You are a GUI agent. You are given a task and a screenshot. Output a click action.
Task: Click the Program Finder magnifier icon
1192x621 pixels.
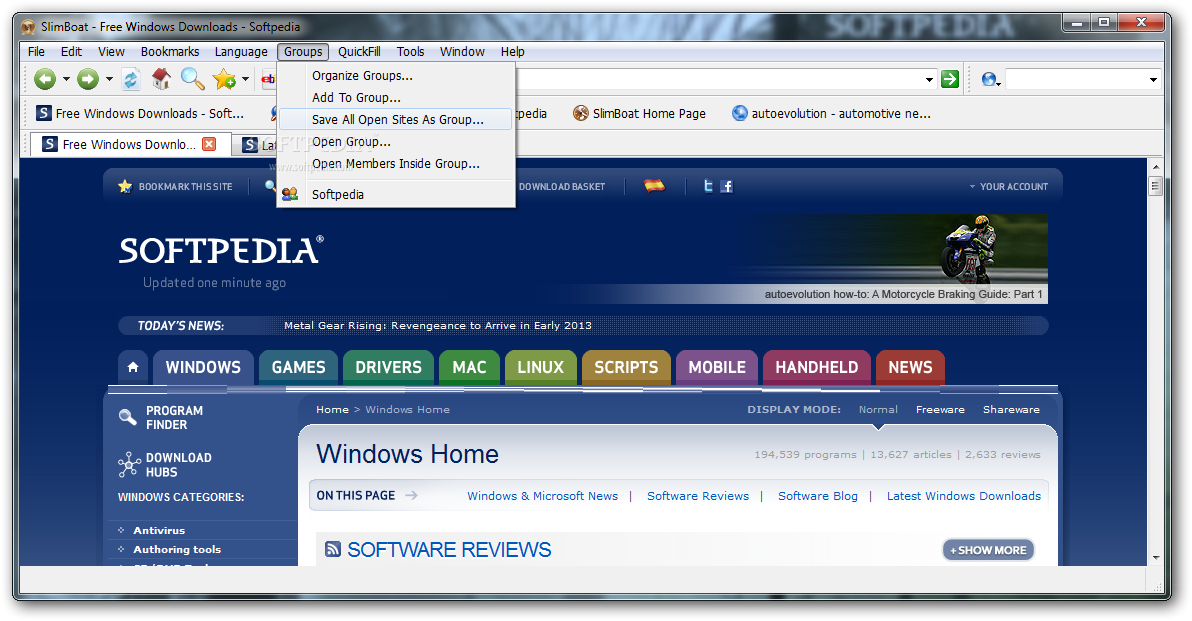(128, 417)
